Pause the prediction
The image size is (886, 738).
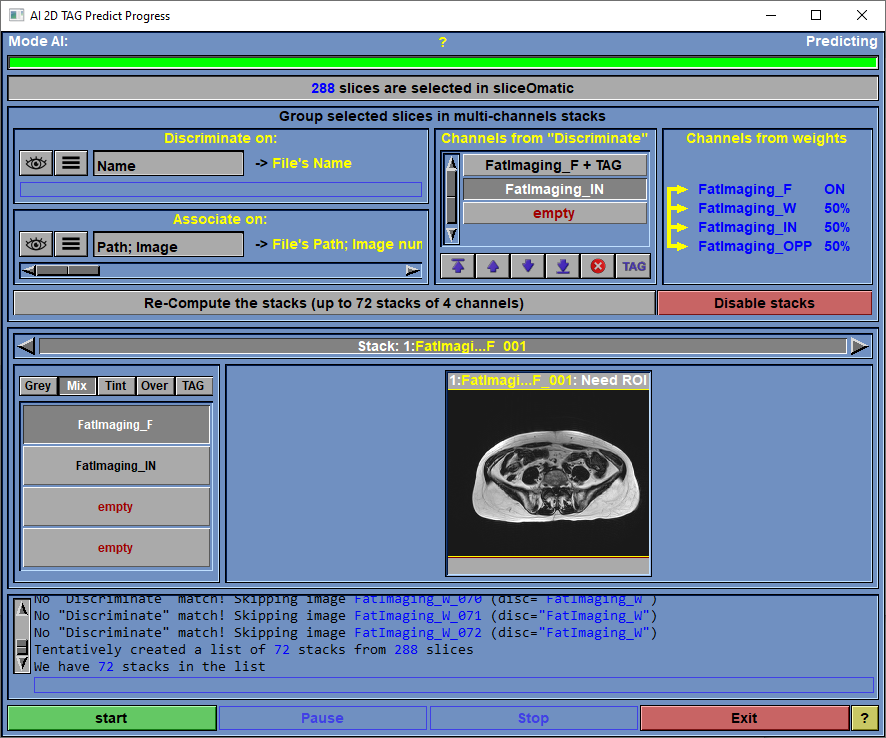(x=323, y=718)
